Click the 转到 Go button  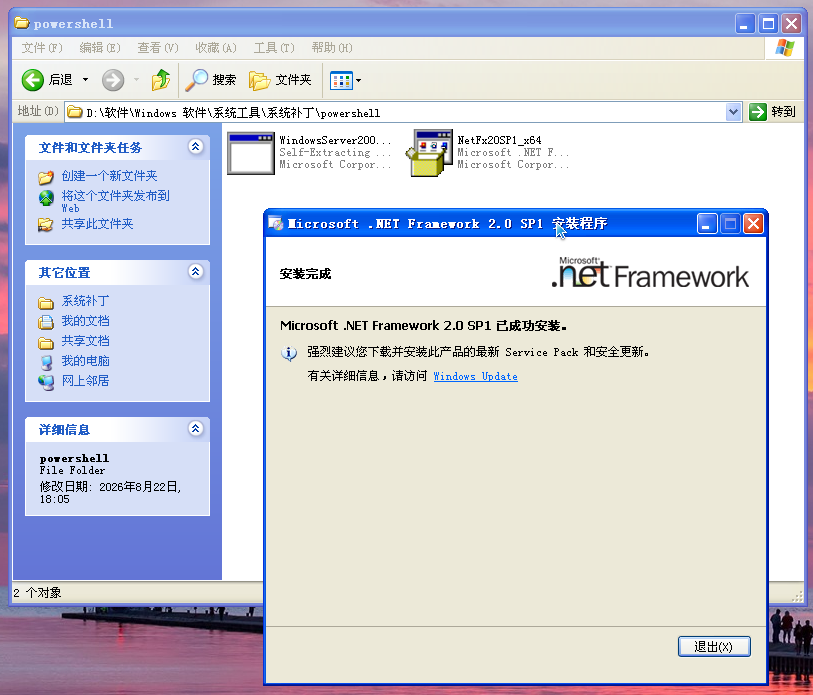tap(773, 112)
